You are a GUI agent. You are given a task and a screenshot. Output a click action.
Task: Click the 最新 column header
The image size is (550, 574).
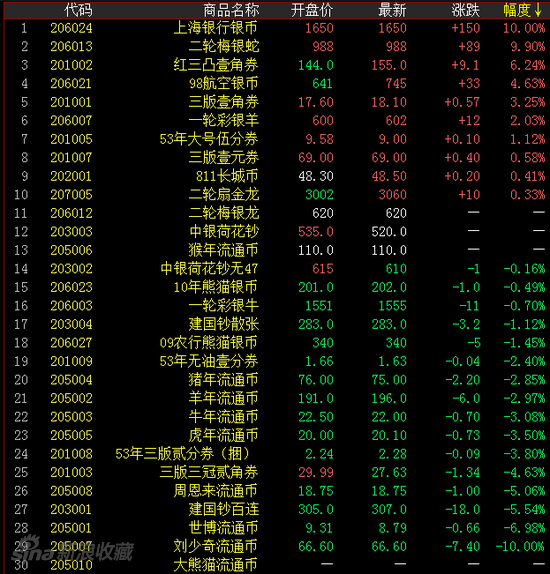click(x=392, y=10)
